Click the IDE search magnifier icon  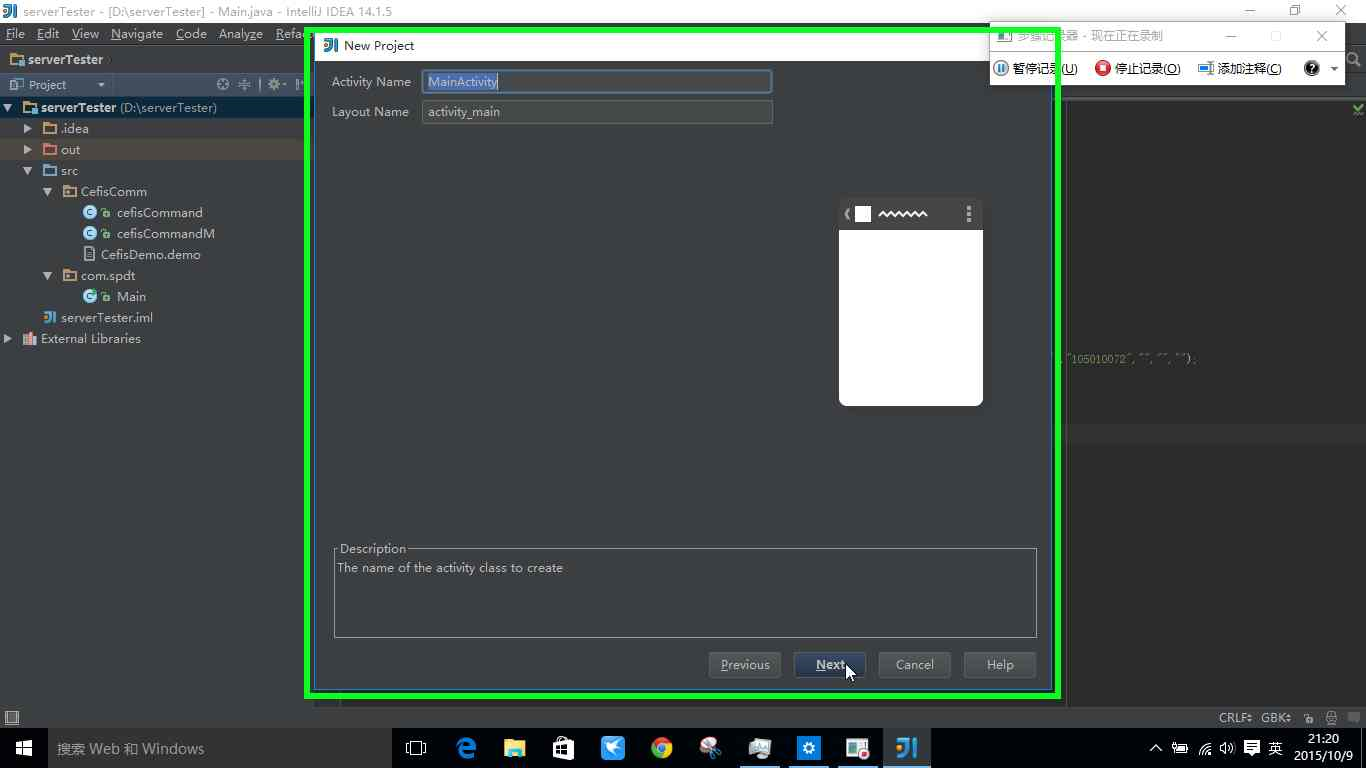click(1354, 60)
